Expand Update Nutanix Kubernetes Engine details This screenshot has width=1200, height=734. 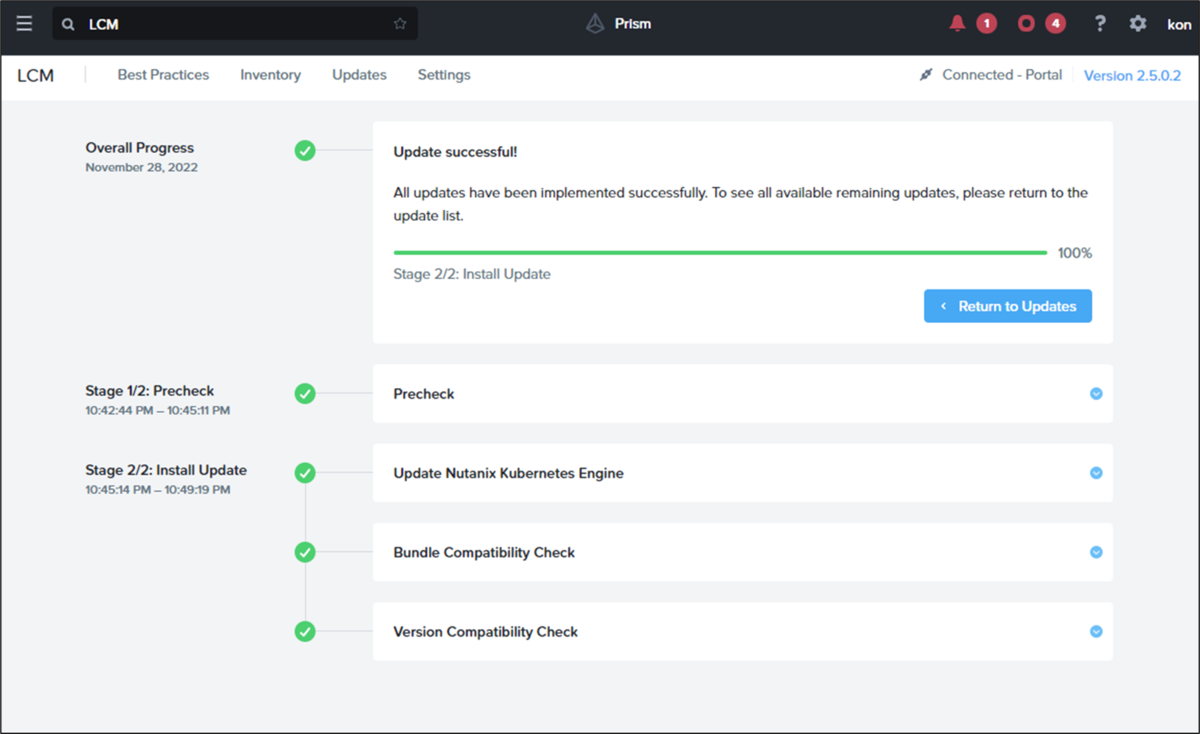(1096, 473)
